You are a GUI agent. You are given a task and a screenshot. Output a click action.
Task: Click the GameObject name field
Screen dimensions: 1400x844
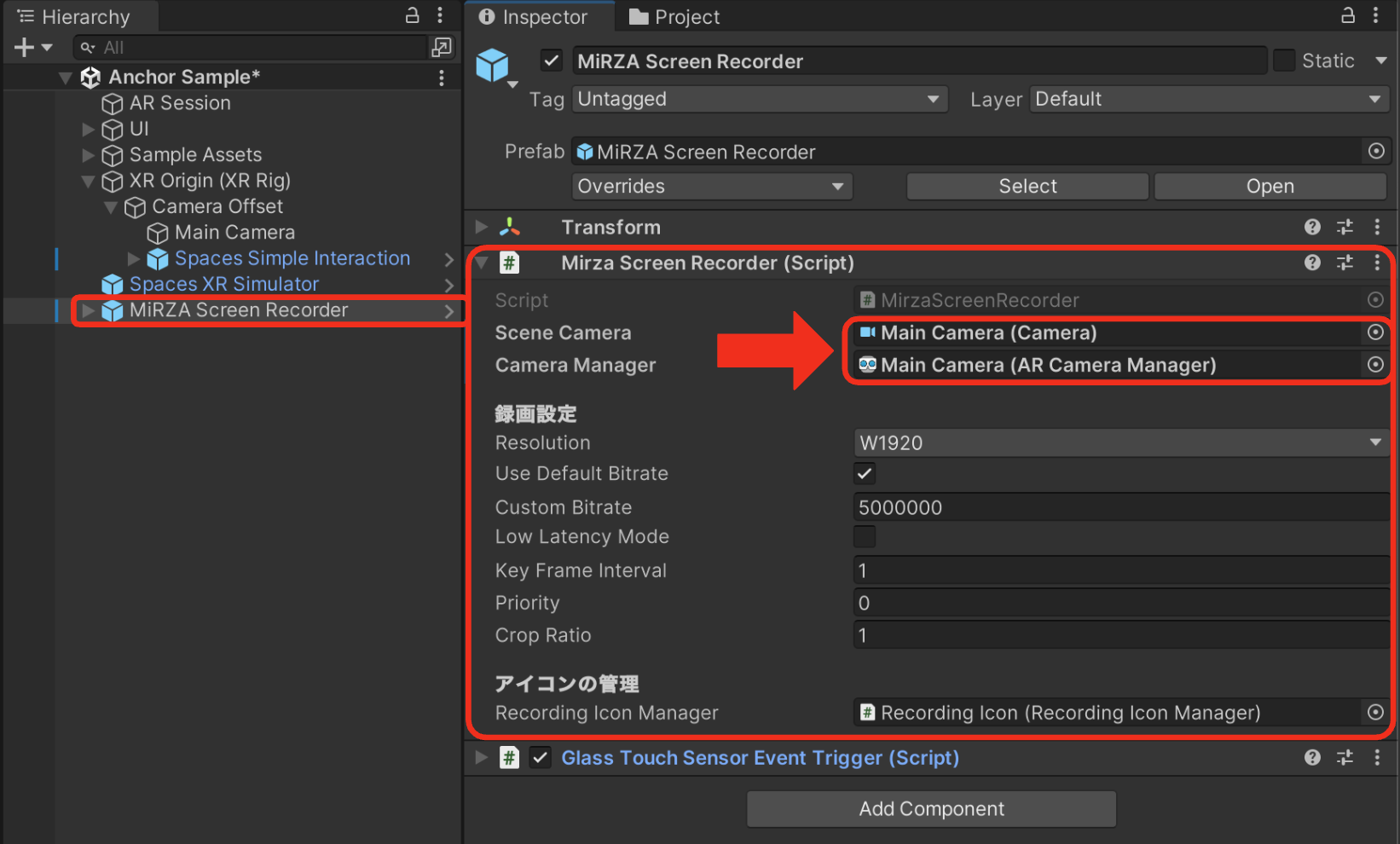click(x=920, y=61)
